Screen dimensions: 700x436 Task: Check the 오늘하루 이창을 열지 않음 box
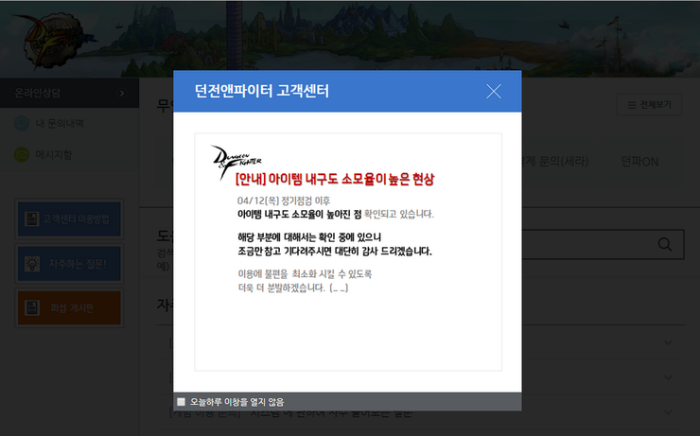(181, 402)
